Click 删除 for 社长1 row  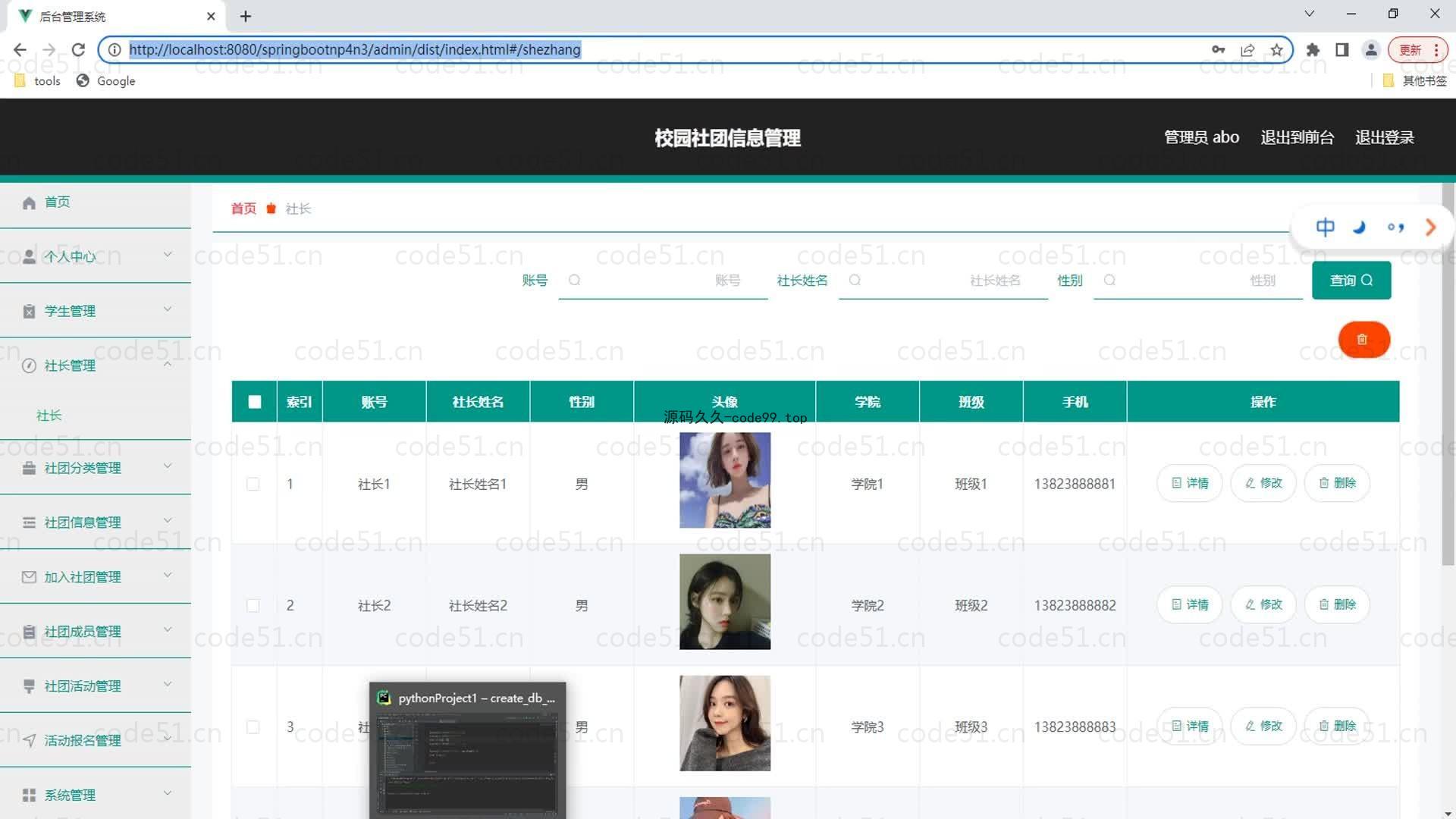1337,483
